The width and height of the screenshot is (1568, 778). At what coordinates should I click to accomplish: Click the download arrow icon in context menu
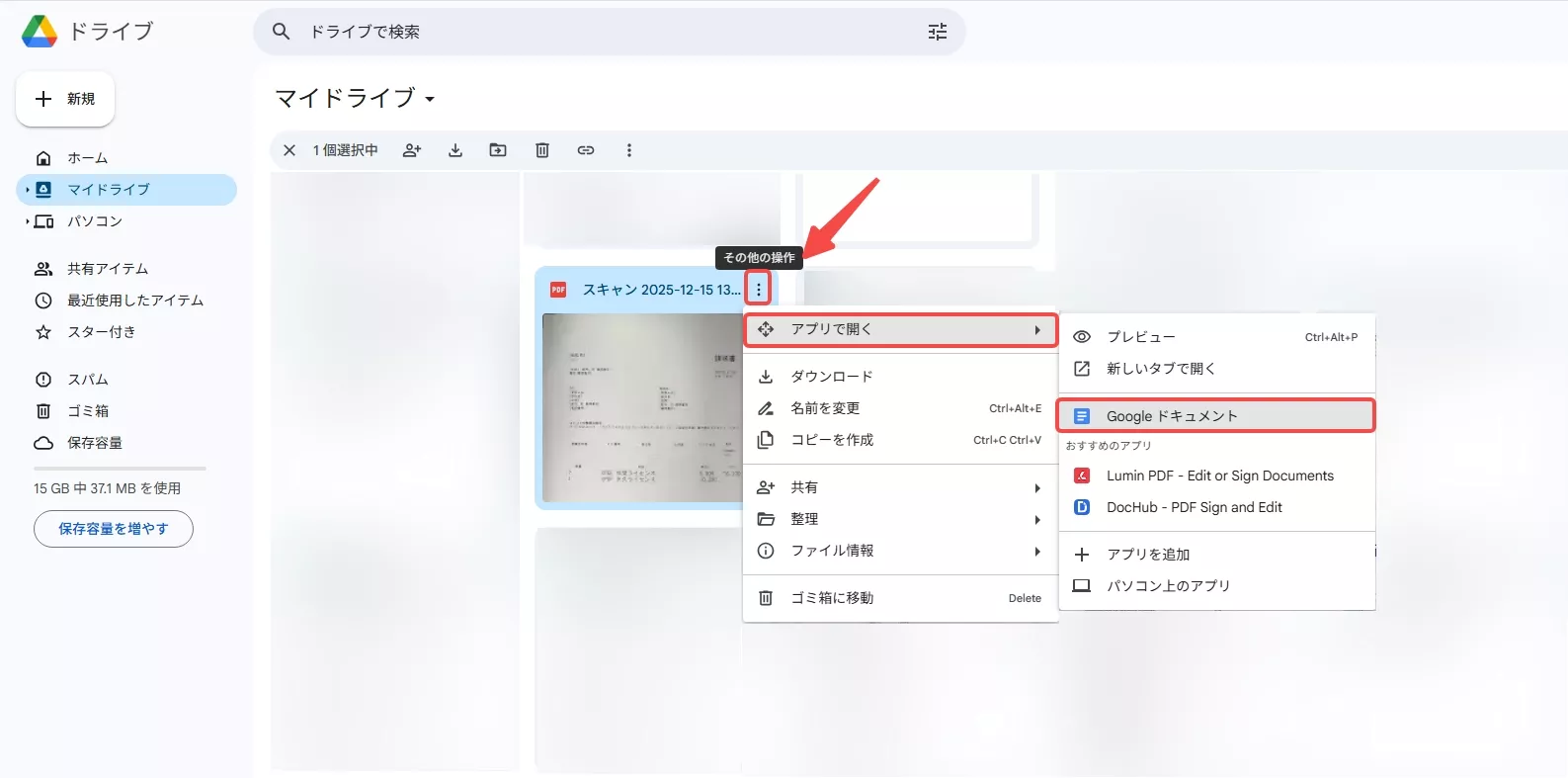pyautogui.click(x=766, y=377)
